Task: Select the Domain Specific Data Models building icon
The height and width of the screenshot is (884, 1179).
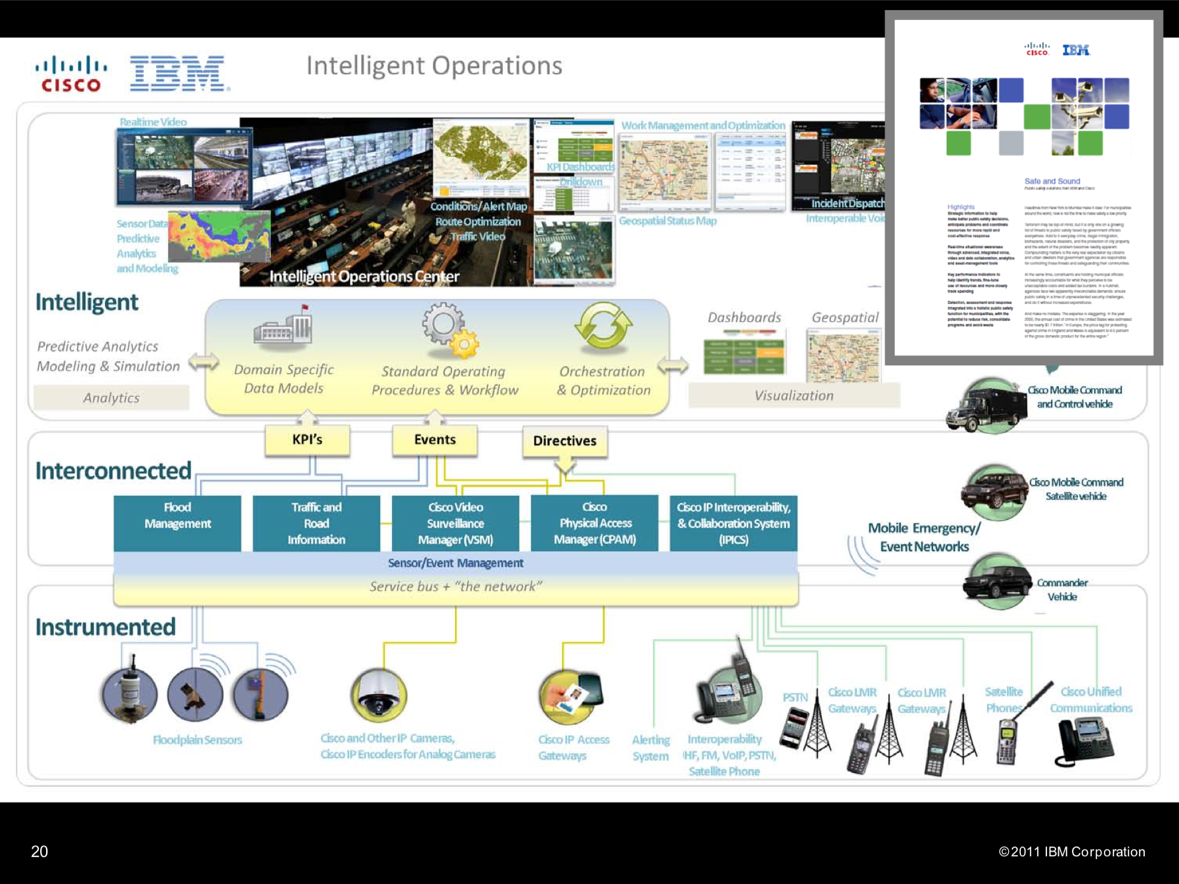Action: (x=283, y=328)
